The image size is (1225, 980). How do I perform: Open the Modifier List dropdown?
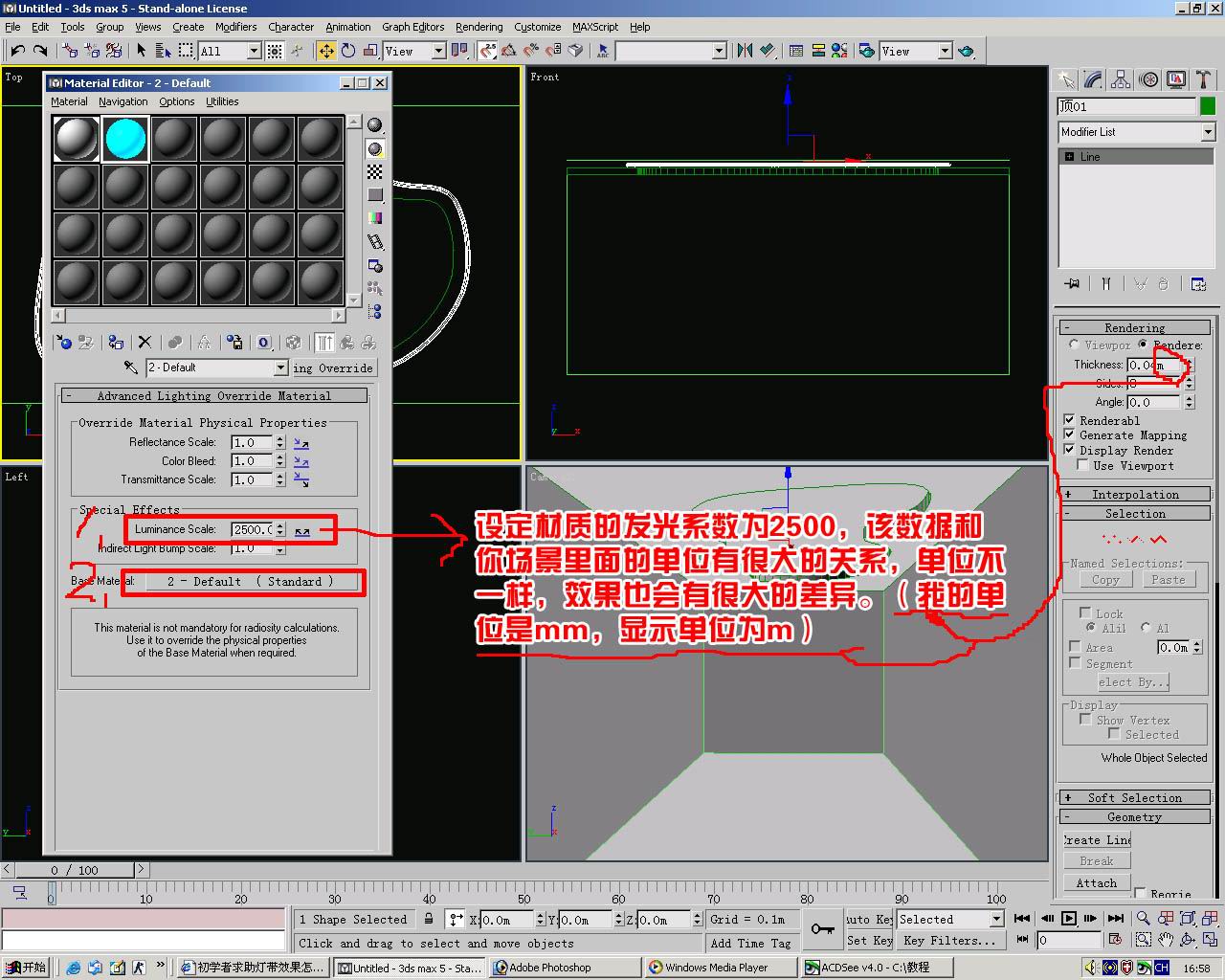[1135, 132]
